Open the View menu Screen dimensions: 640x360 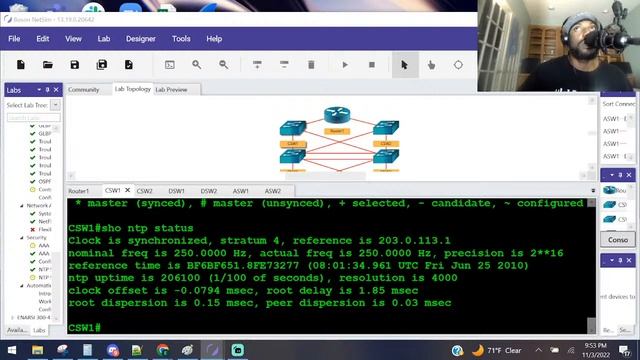point(73,39)
